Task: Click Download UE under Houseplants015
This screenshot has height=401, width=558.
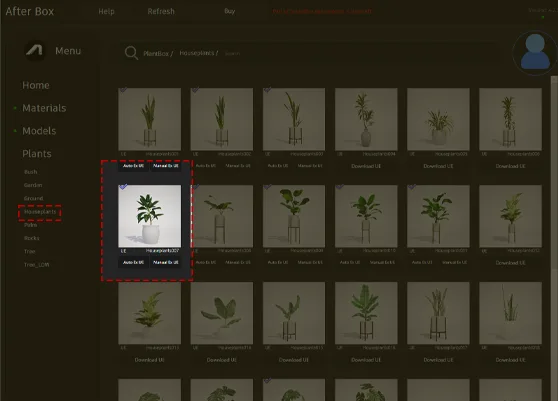Action: point(294,360)
